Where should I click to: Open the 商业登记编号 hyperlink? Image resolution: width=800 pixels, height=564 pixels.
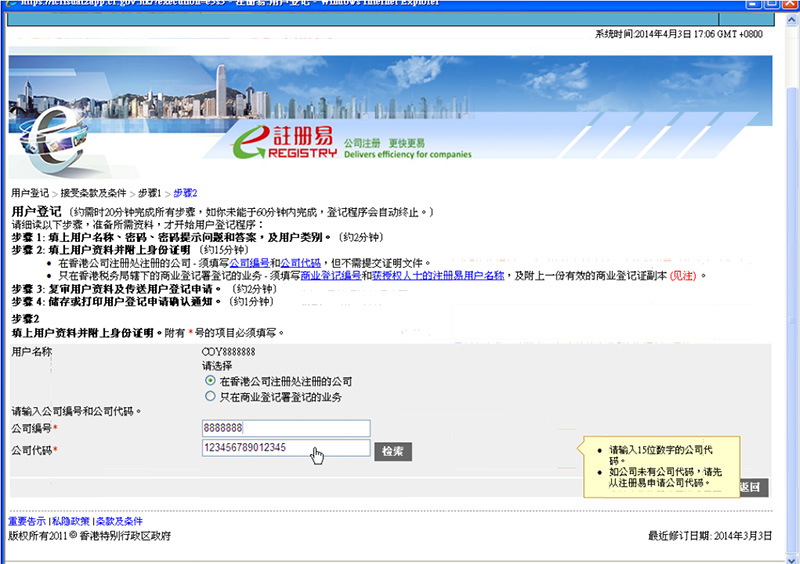click(x=331, y=276)
